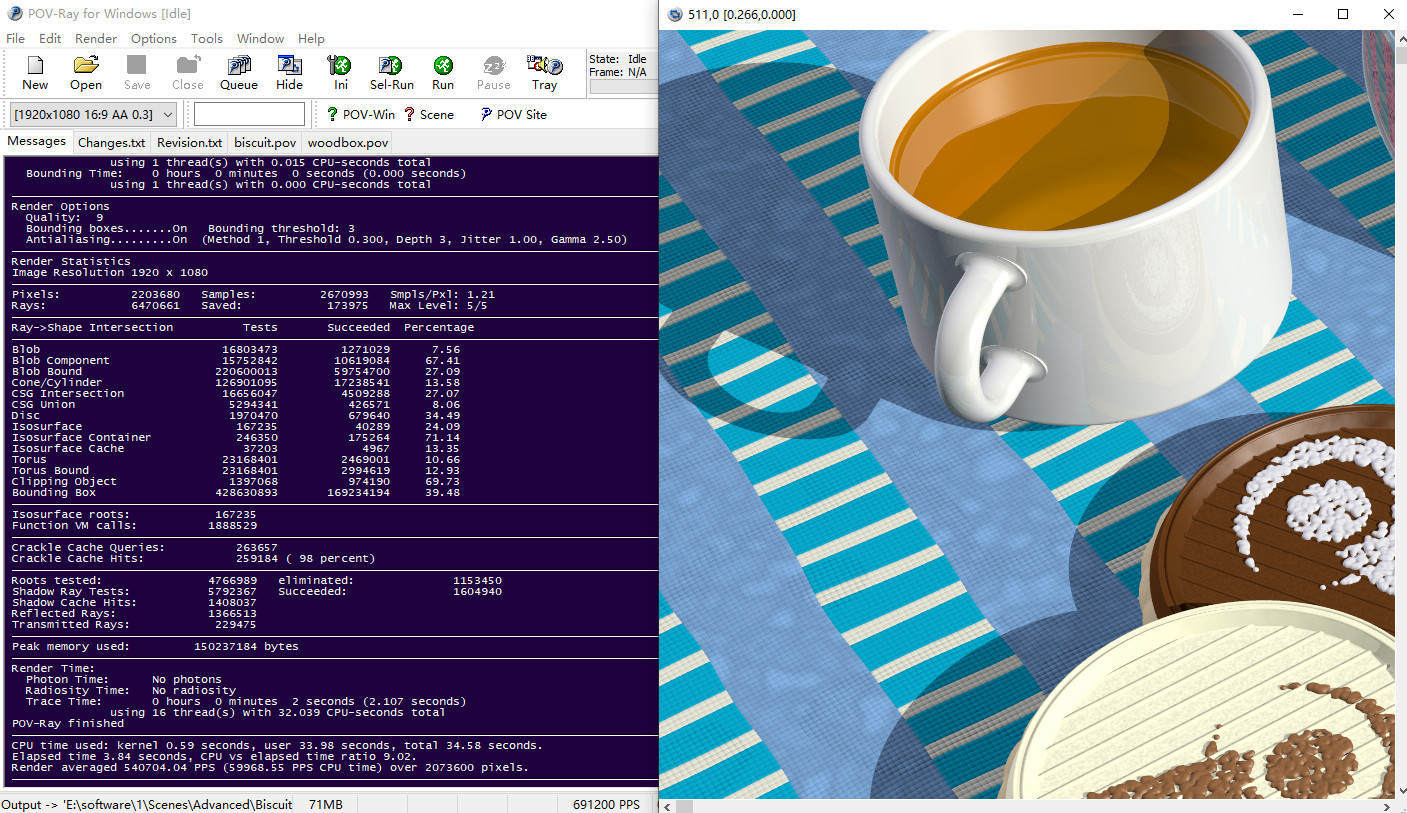This screenshot has height=813, width=1407.
Task: Start rendering with the Run icon
Action: pos(443,72)
